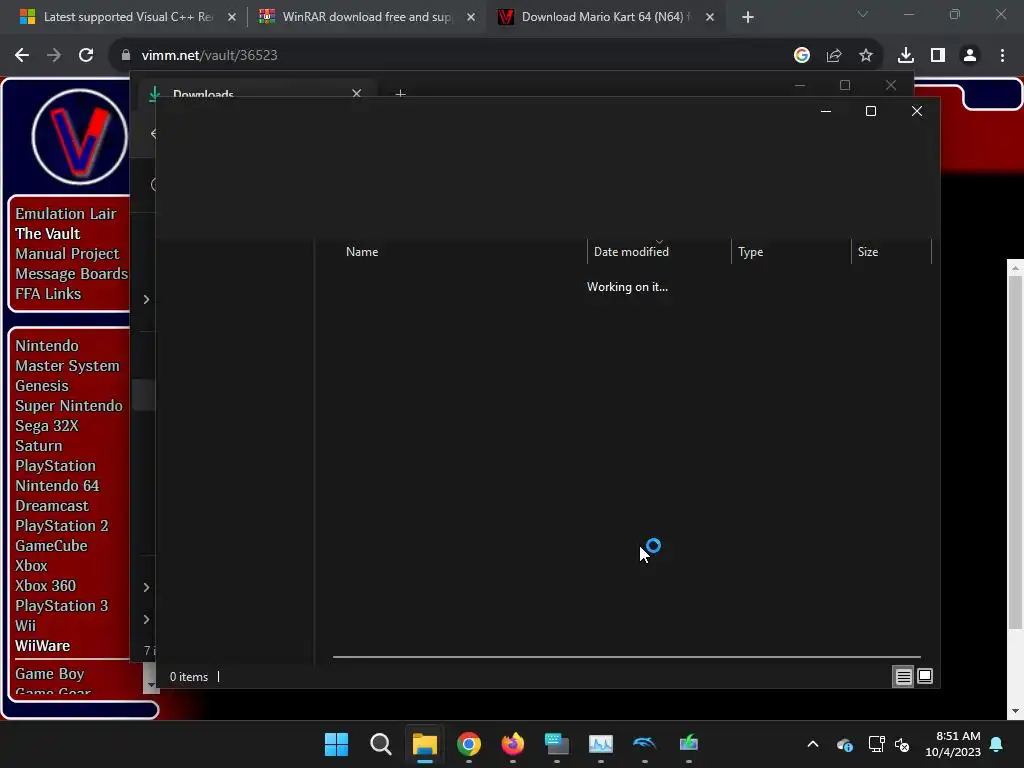Share this page icon in address bar
1024x768 pixels.
[x=833, y=56]
